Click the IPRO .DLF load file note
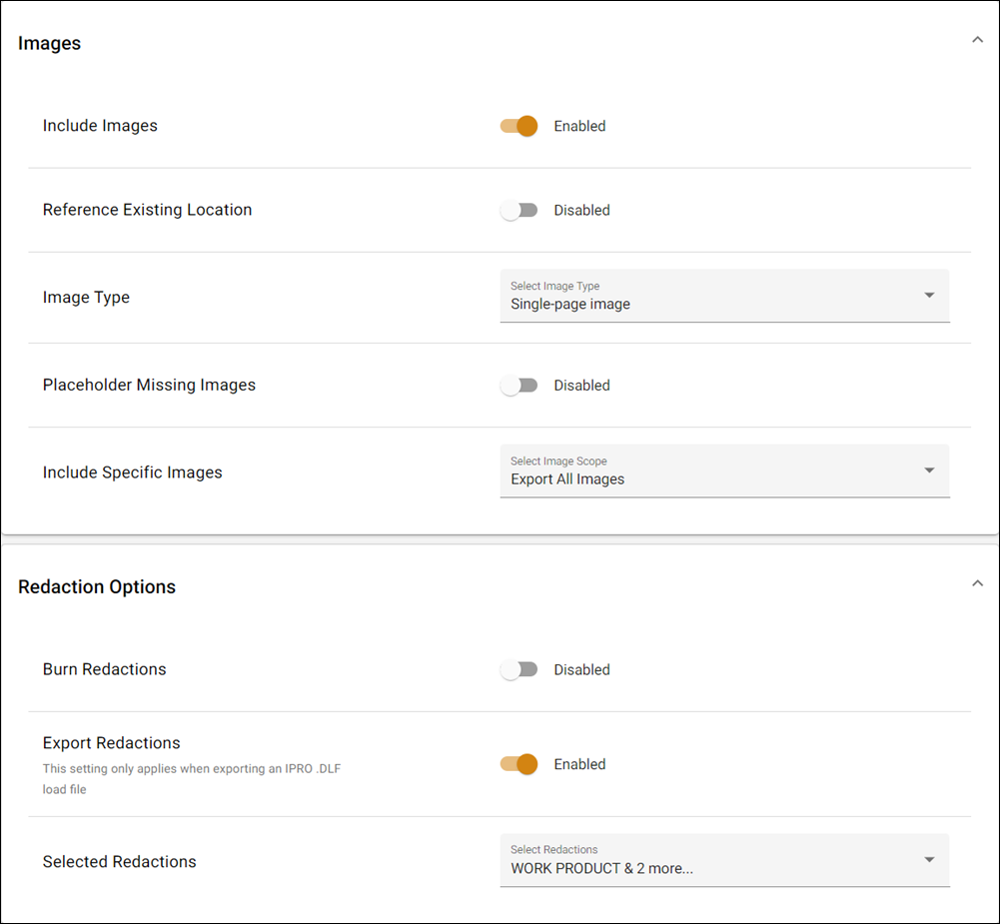1000x924 pixels. 190,778
